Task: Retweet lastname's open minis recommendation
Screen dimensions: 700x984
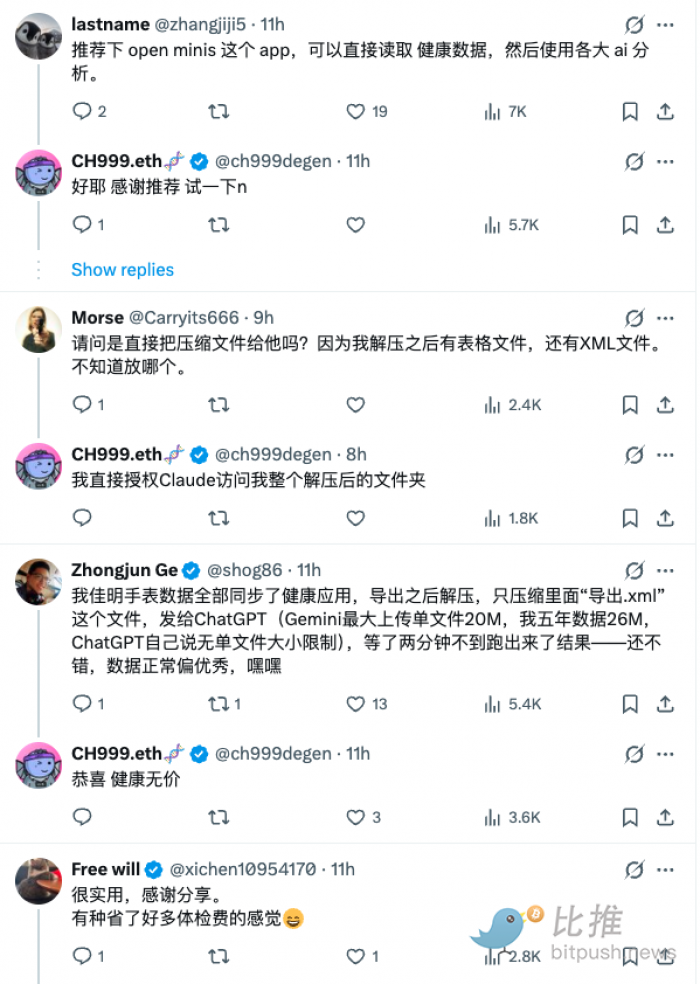Action: click(218, 112)
